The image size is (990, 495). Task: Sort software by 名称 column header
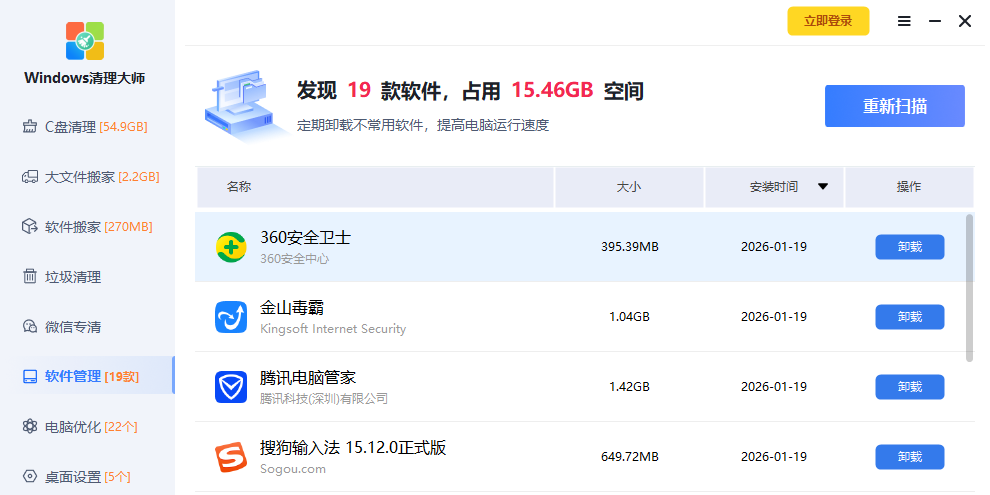click(239, 187)
